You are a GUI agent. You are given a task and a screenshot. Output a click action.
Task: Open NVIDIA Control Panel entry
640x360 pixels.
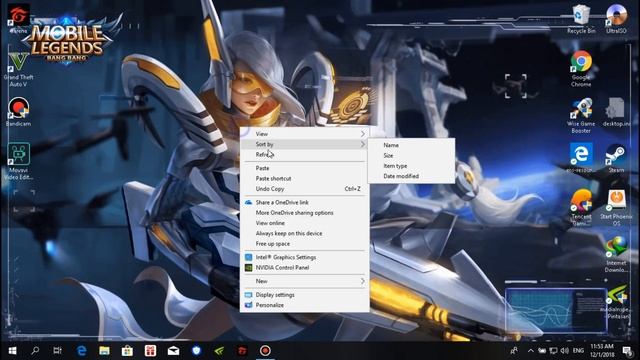(304, 268)
